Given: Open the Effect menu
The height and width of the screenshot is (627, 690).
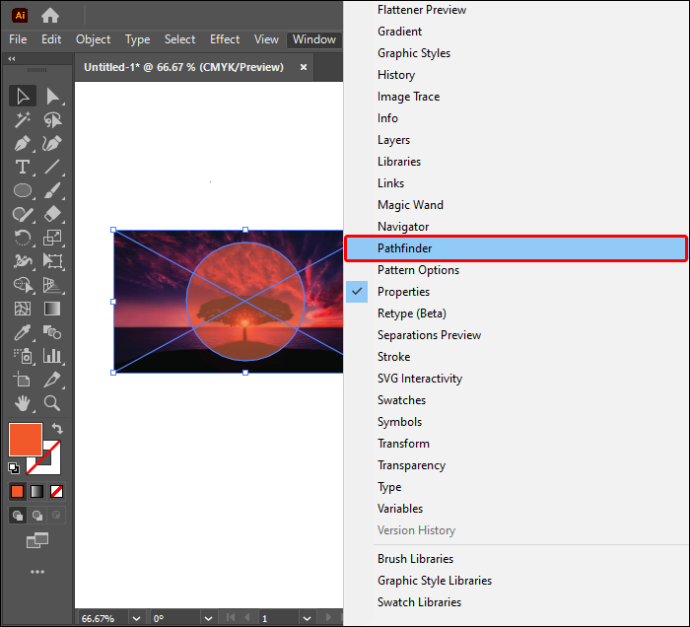Looking at the screenshot, I should (x=225, y=40).
